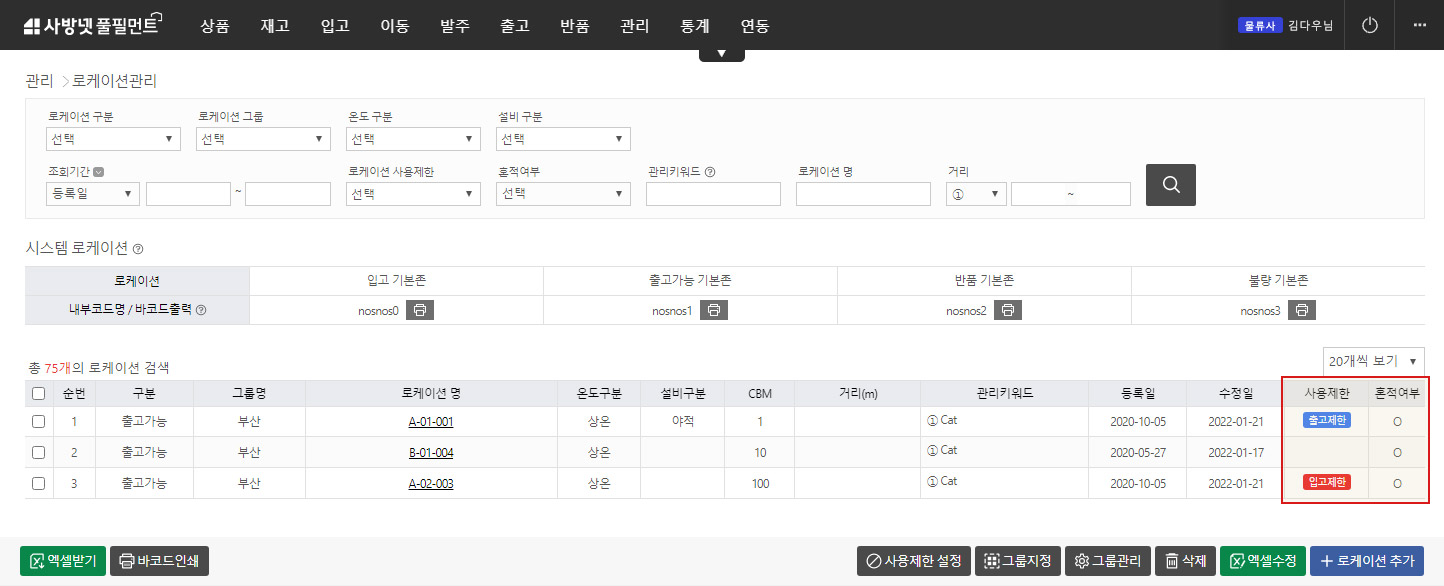Open the 20개씩 보기 page size dropdown

(x=1373, y=360)
